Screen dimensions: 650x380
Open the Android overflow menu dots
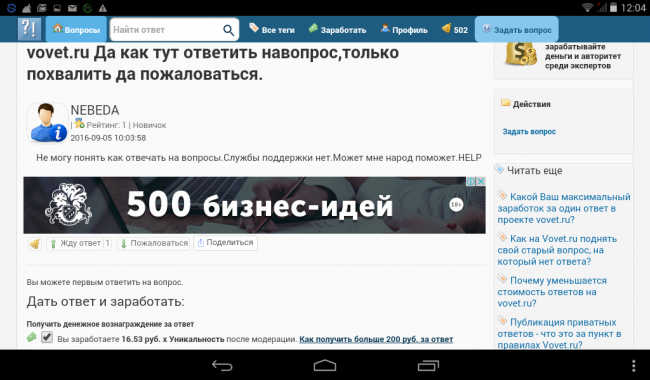tap(633, 365)
